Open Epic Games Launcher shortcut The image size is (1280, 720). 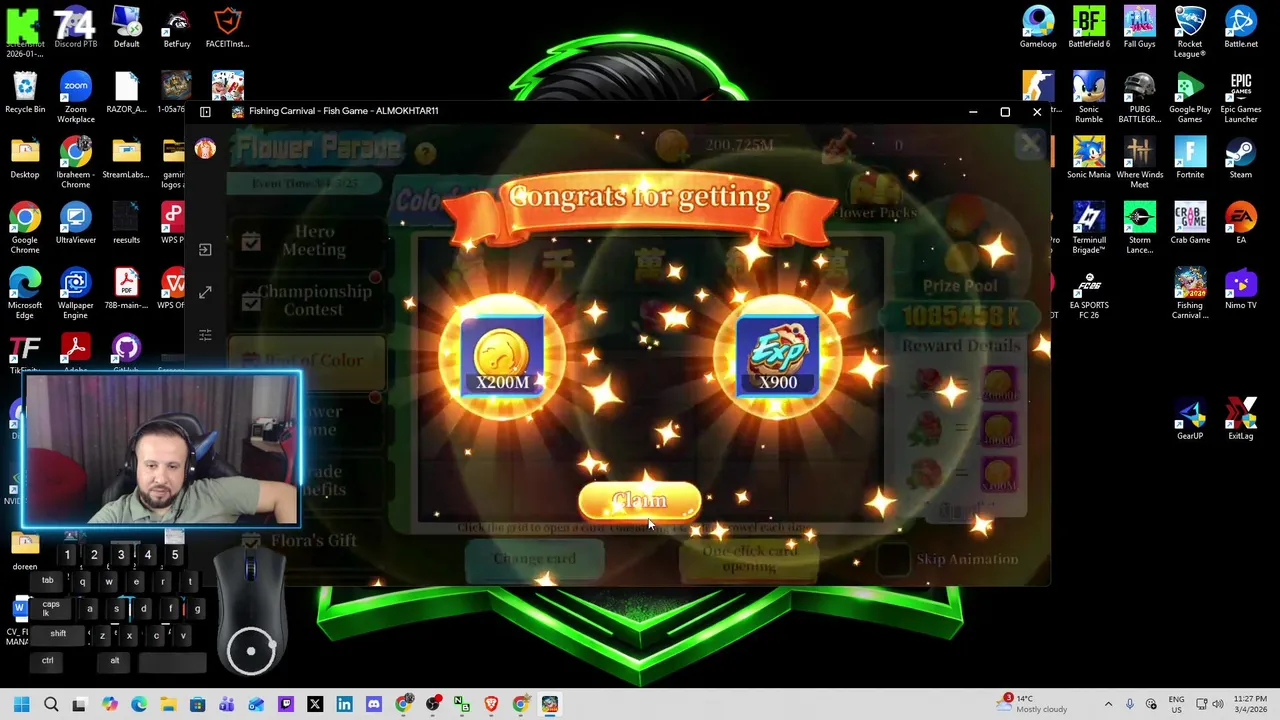pos(1241,97)
